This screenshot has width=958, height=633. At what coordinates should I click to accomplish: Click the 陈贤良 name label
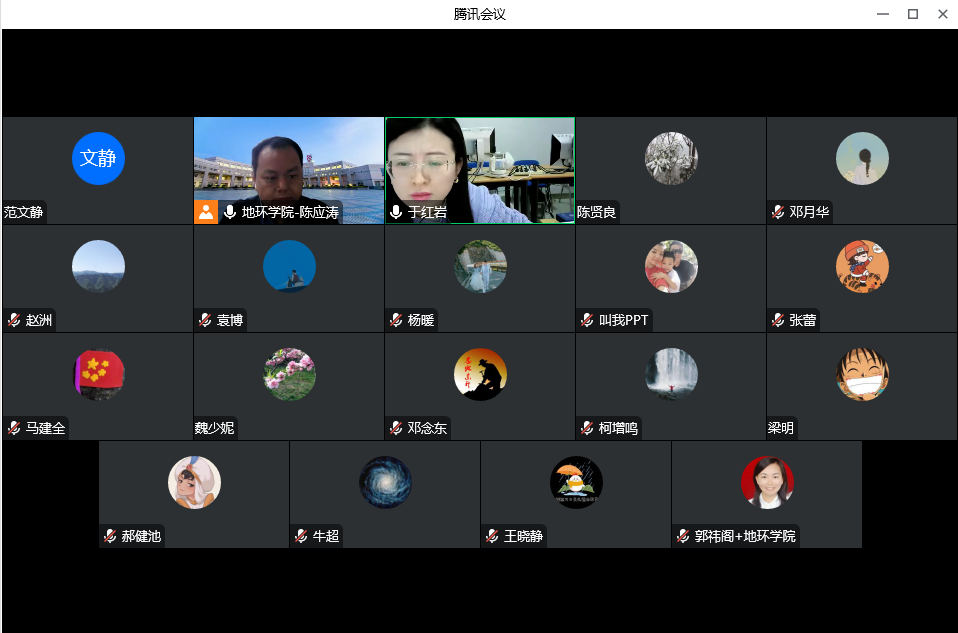point(597,212)
